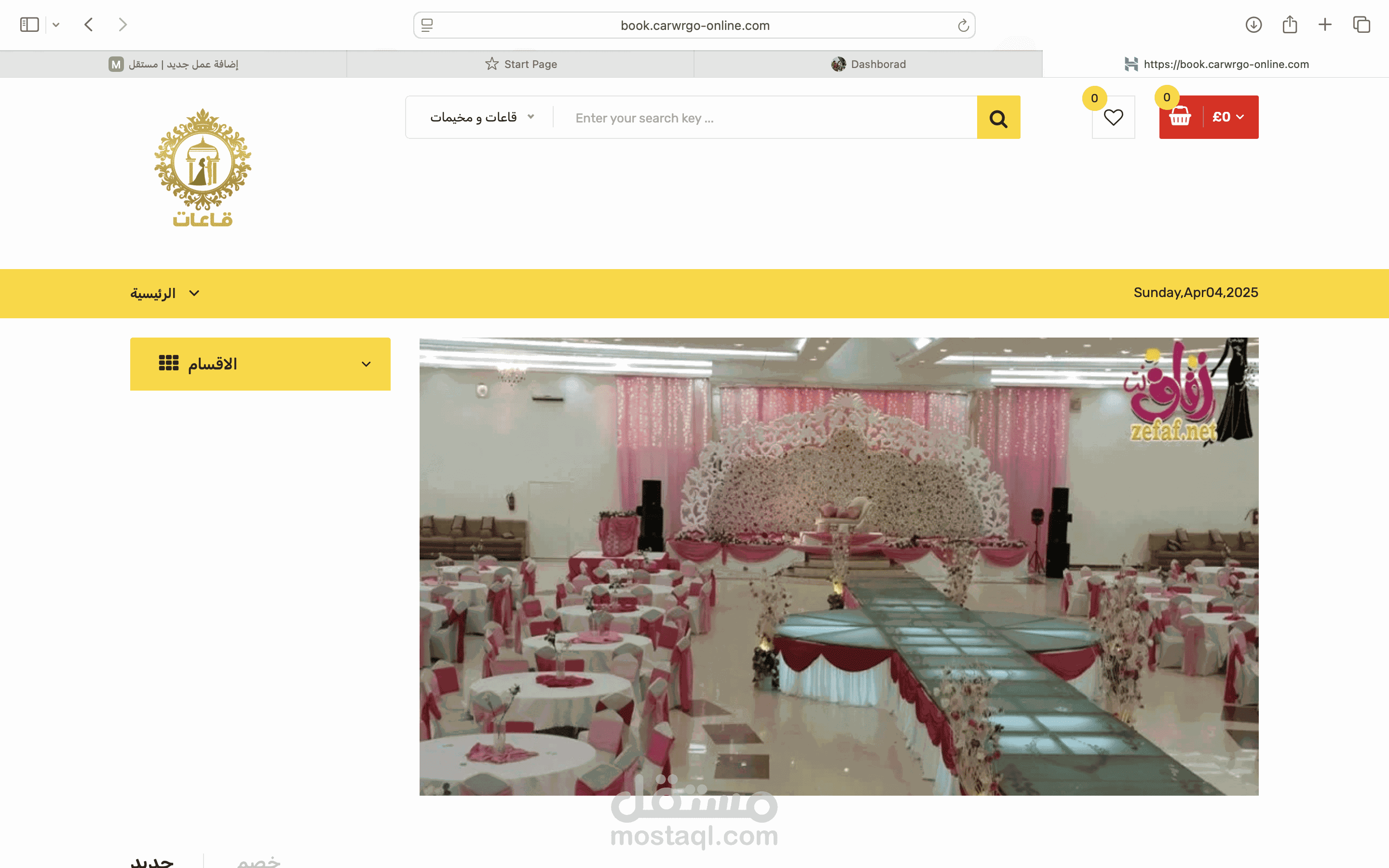Click the search input field

point(746,117)
